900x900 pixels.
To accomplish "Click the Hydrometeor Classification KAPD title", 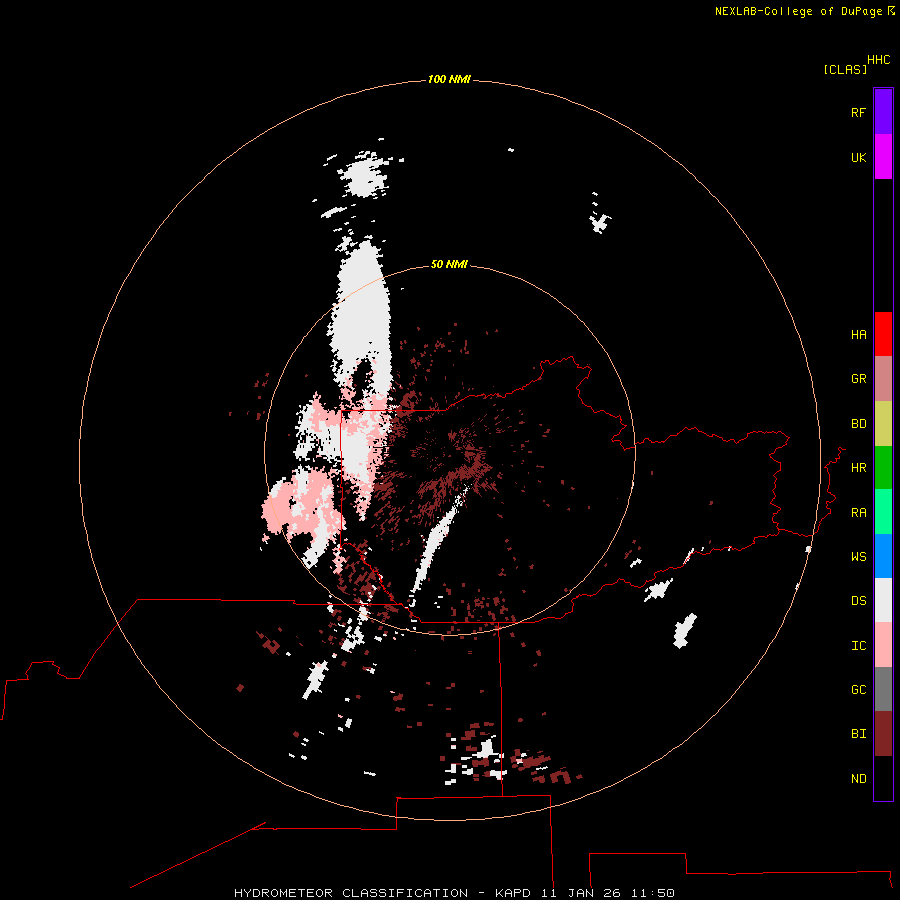I will (454, 893).
